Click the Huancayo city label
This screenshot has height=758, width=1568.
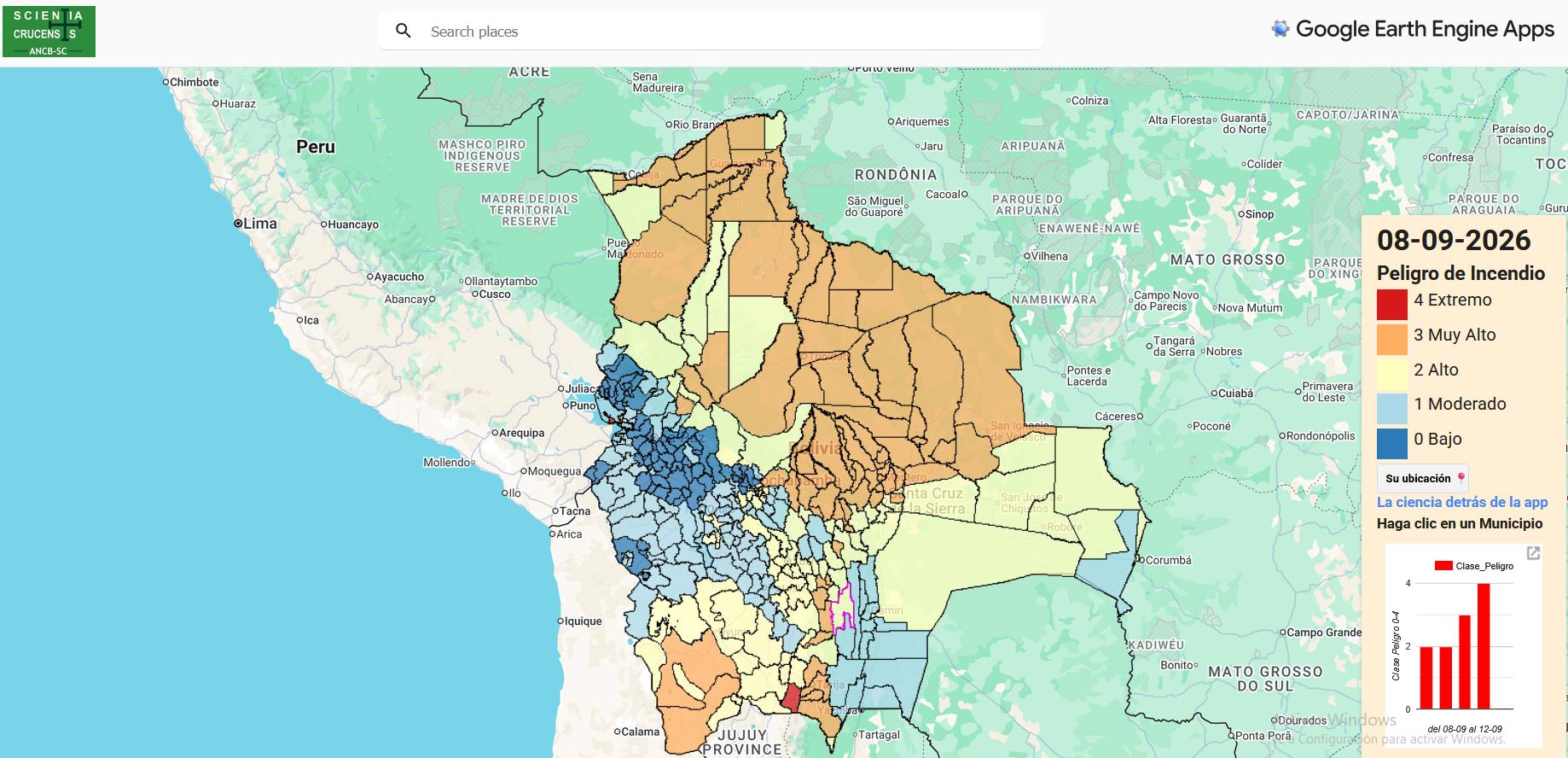pyautogui.click(x=353, y=224)
